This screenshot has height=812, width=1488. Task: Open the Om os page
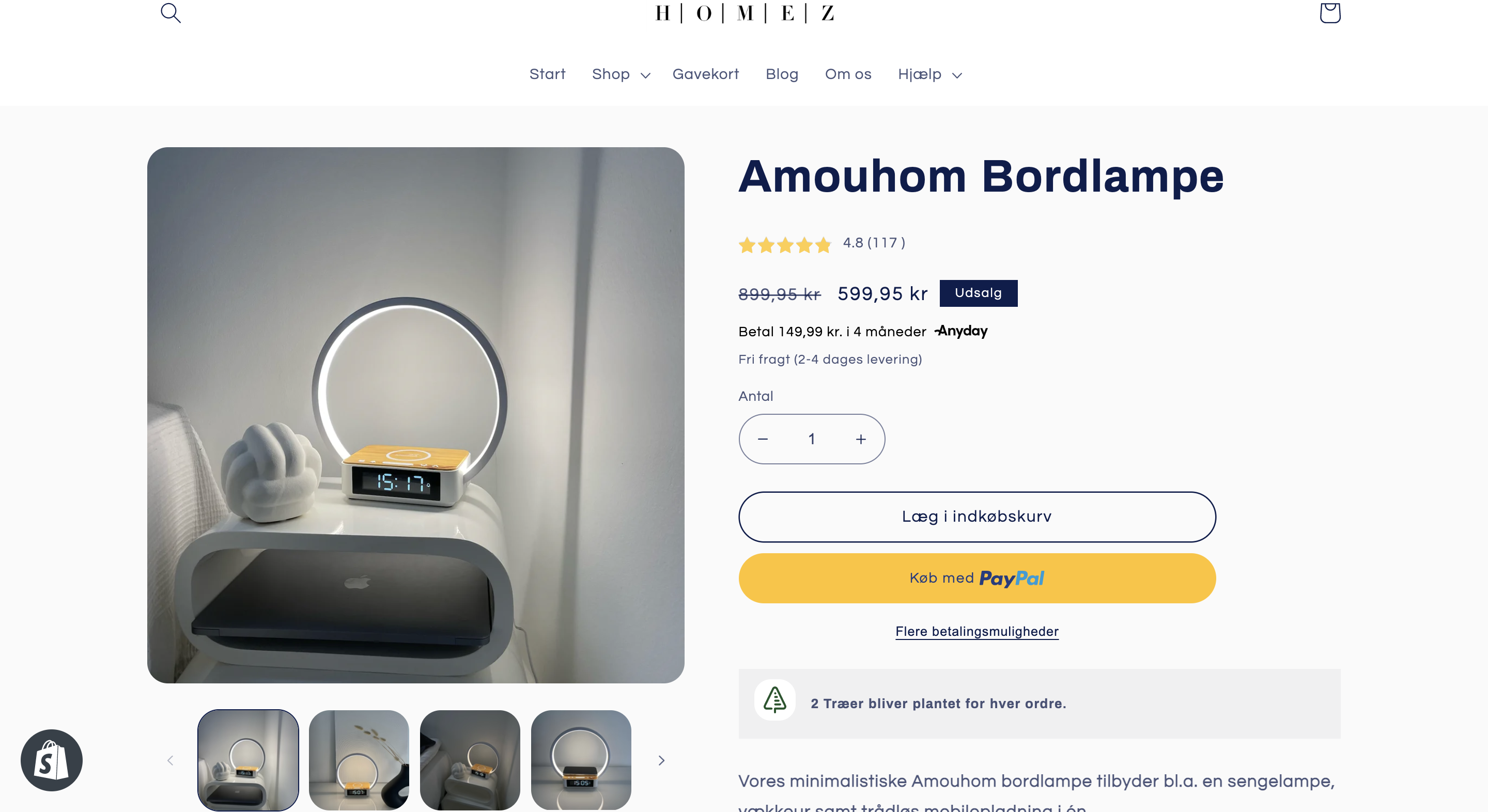[848, 74]
